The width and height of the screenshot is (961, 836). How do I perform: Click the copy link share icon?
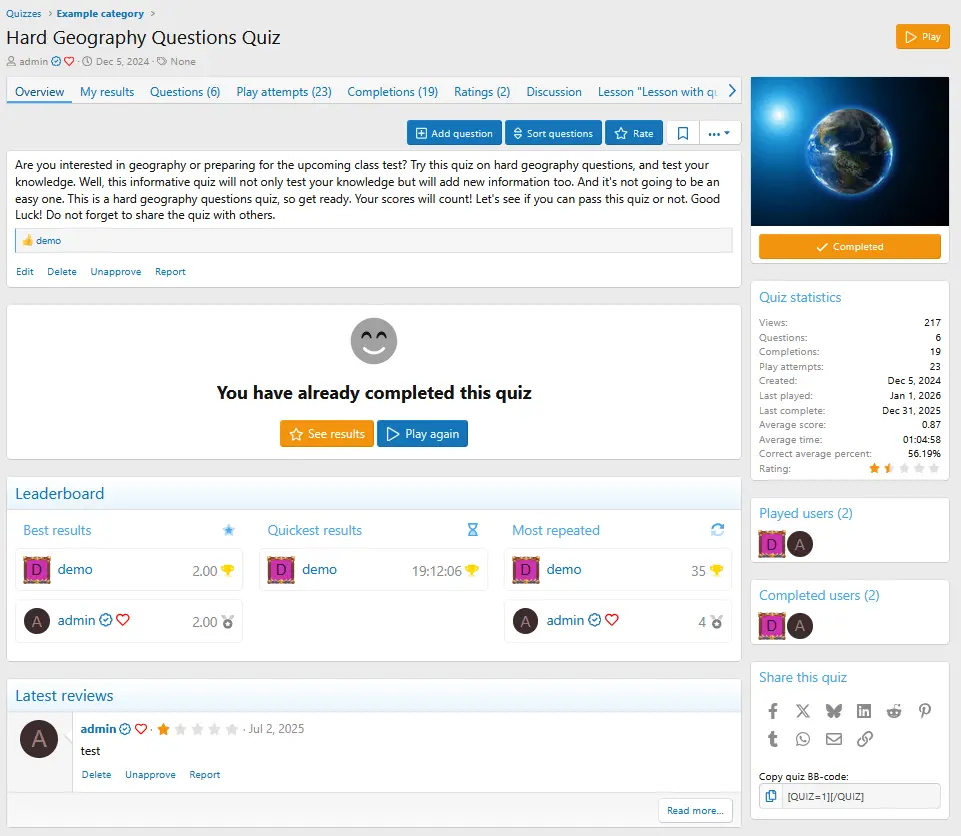point(865,739)
